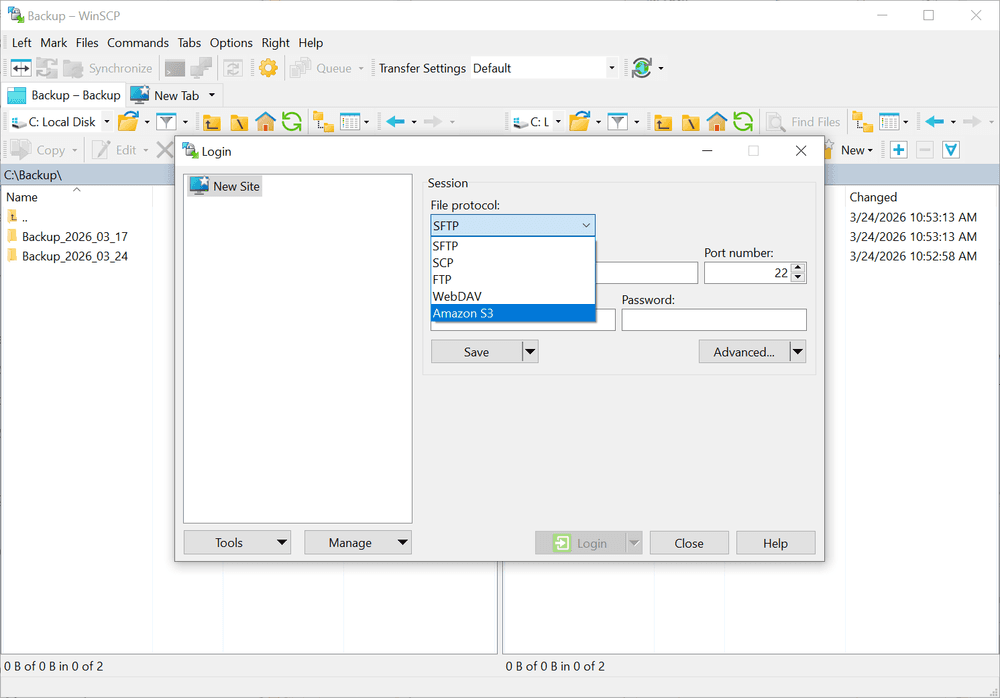The image size is (1000, 698).
Task: Click the plus Select Files icon
Action: (x=899, y=150)
